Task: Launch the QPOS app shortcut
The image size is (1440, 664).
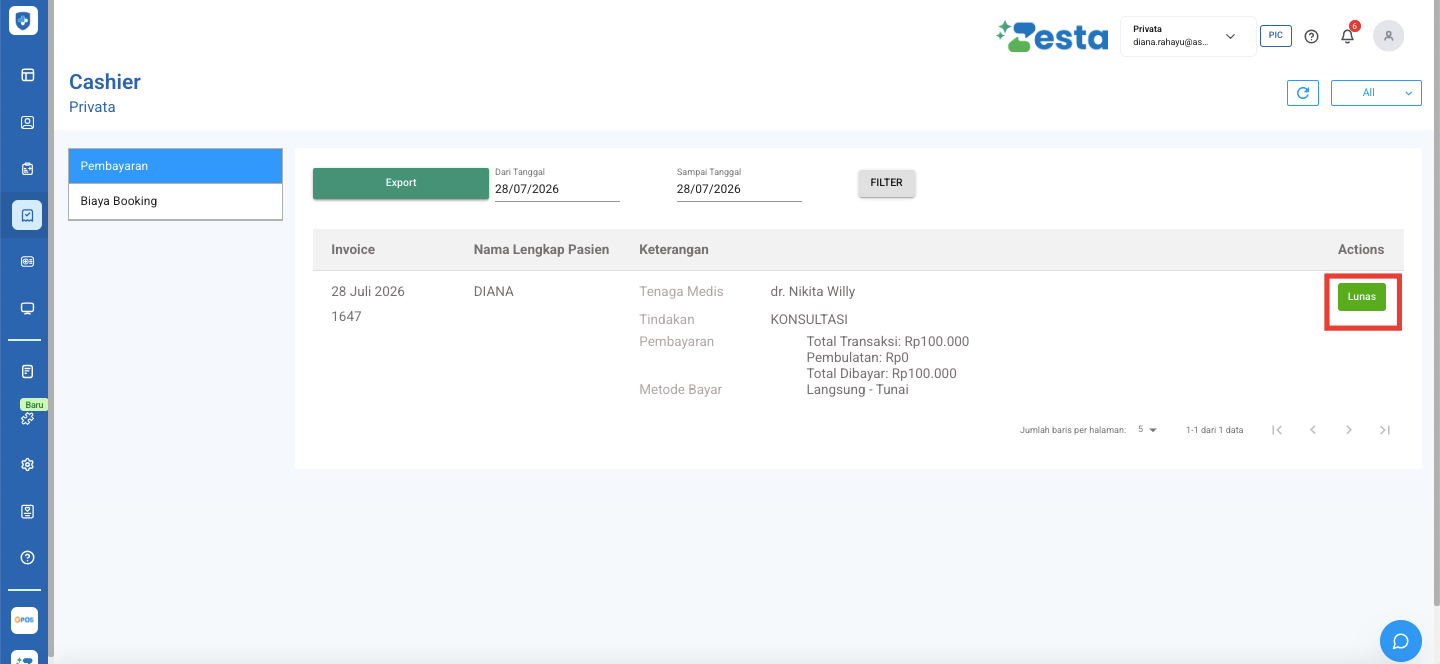Action: point(24,620)
